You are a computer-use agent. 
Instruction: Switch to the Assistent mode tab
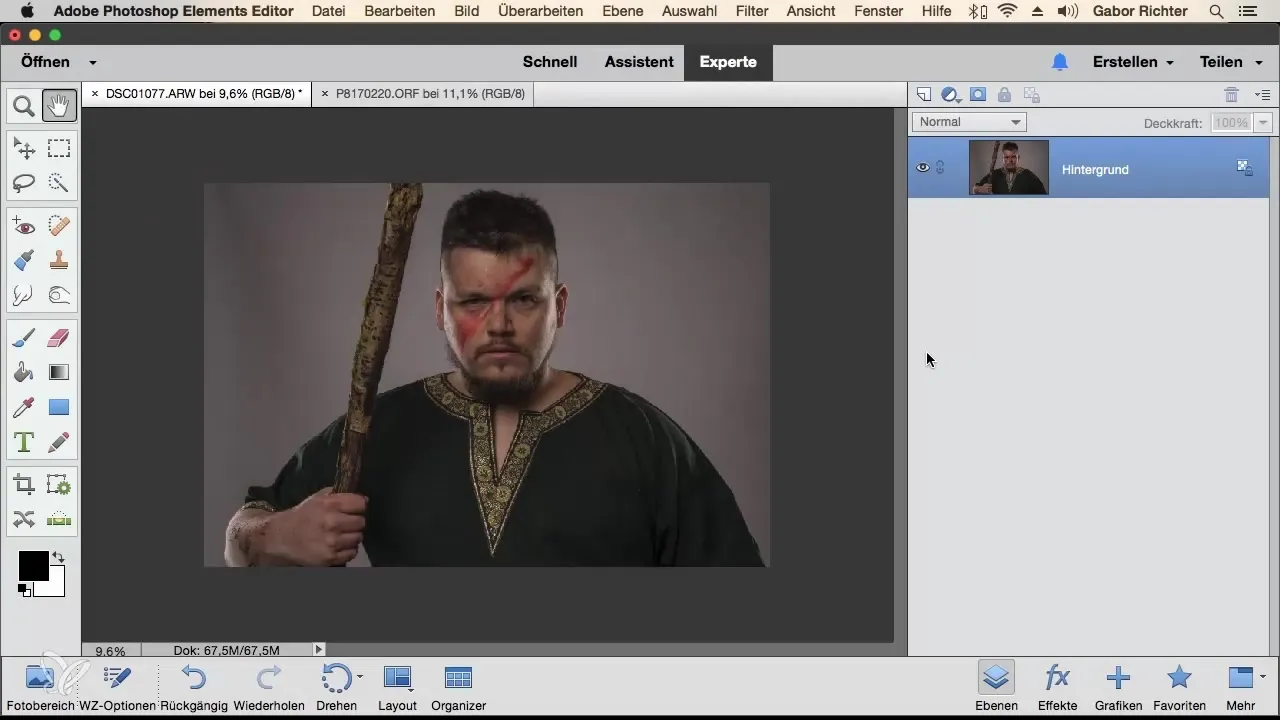coord(639,62)
